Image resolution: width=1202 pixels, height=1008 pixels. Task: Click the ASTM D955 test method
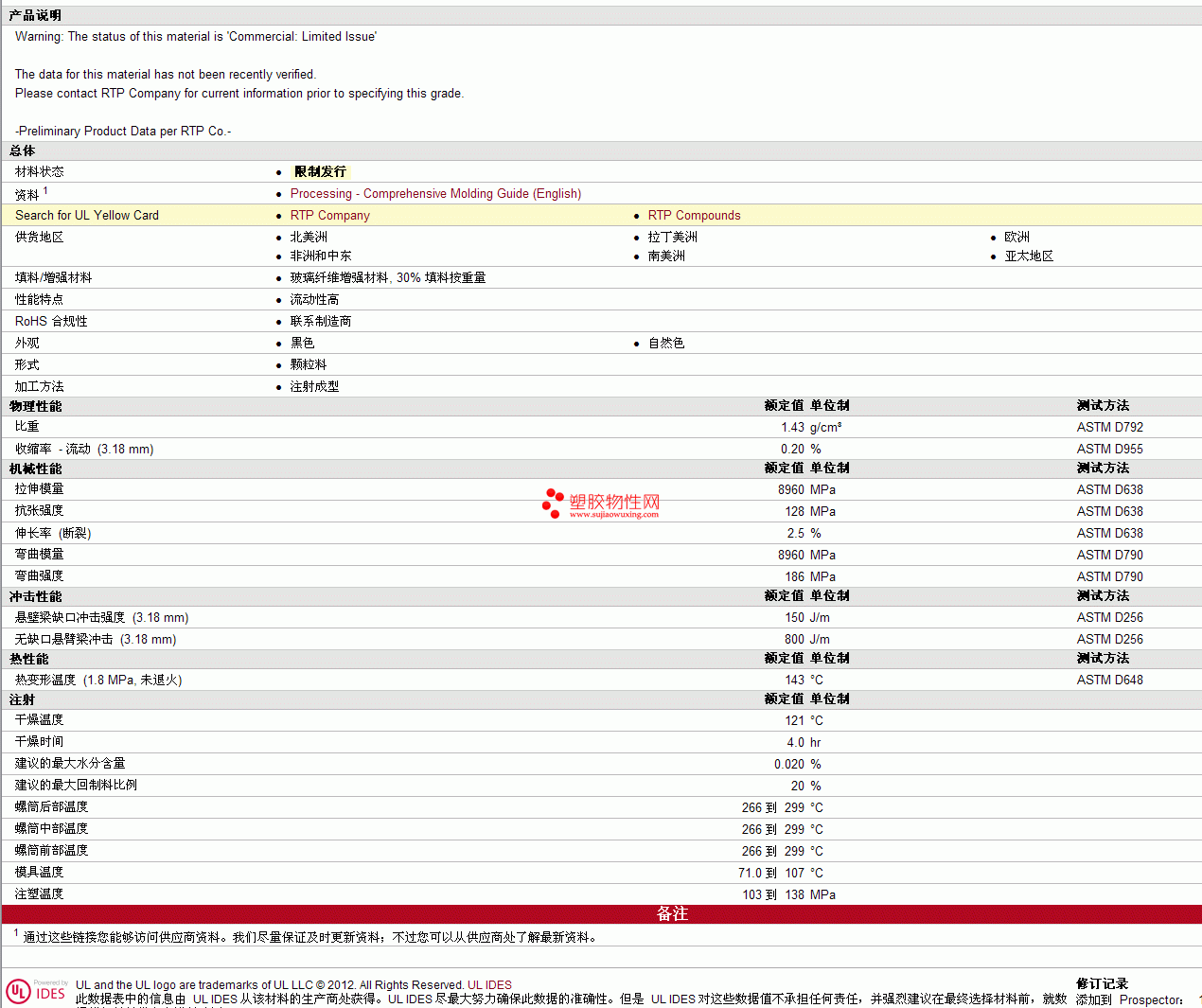(x=1109, y=449)
